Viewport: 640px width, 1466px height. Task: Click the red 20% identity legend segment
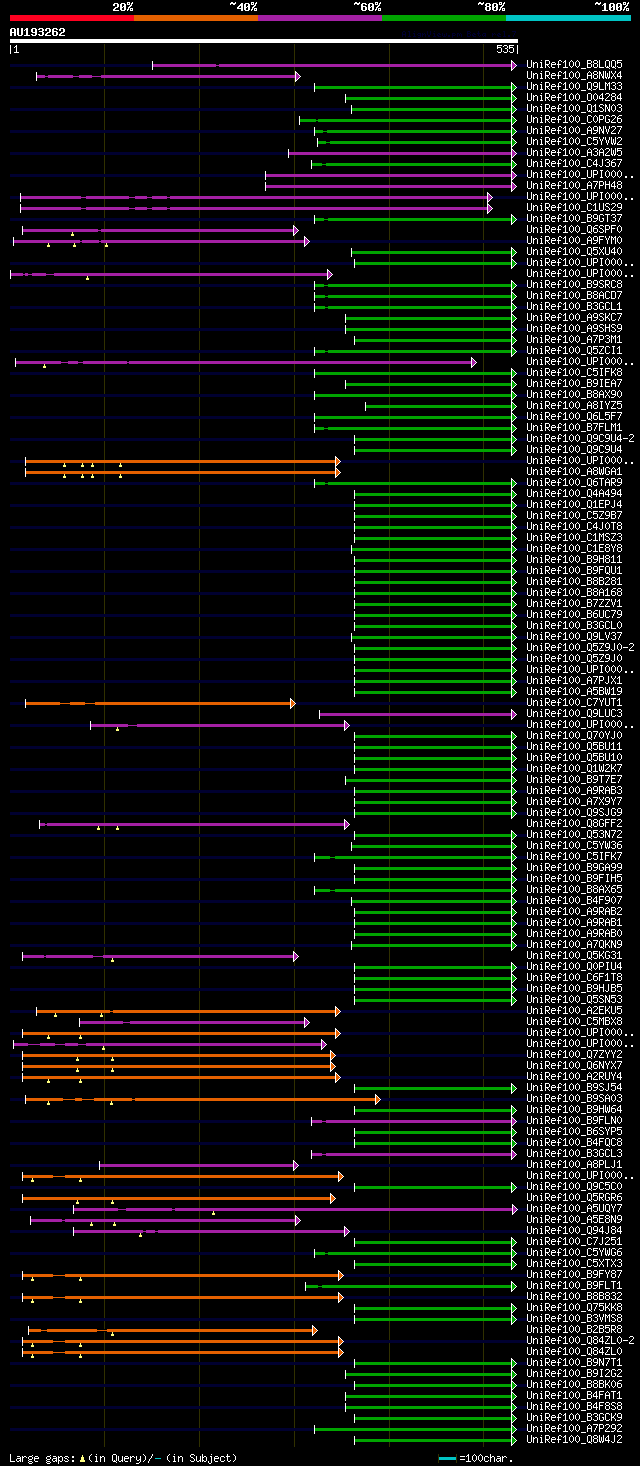72,18
